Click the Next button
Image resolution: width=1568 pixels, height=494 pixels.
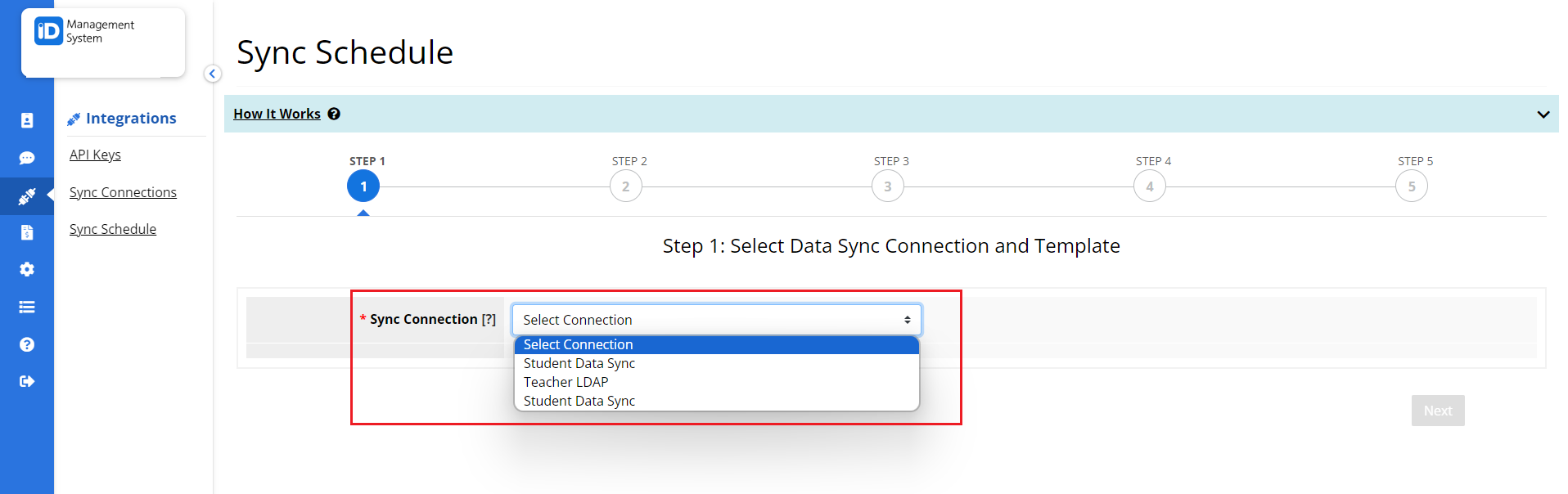pyautogui.click(x=1438, y=411)
